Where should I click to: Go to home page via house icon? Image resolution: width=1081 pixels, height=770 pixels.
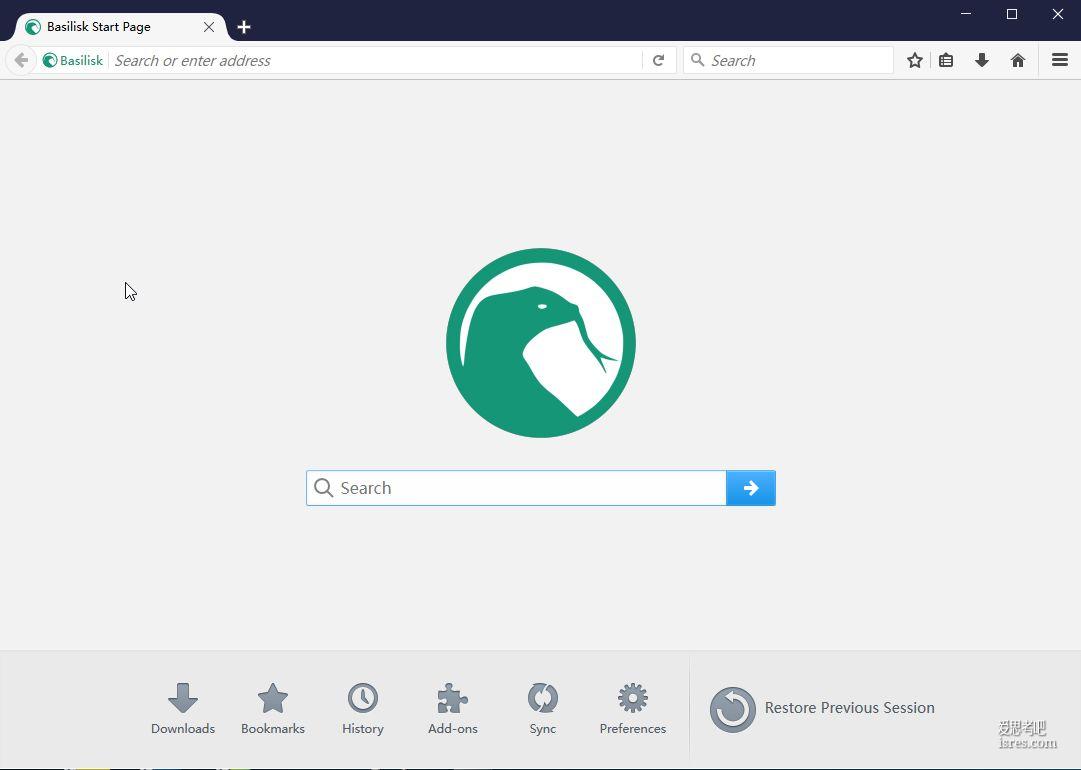click(1018, 61)
